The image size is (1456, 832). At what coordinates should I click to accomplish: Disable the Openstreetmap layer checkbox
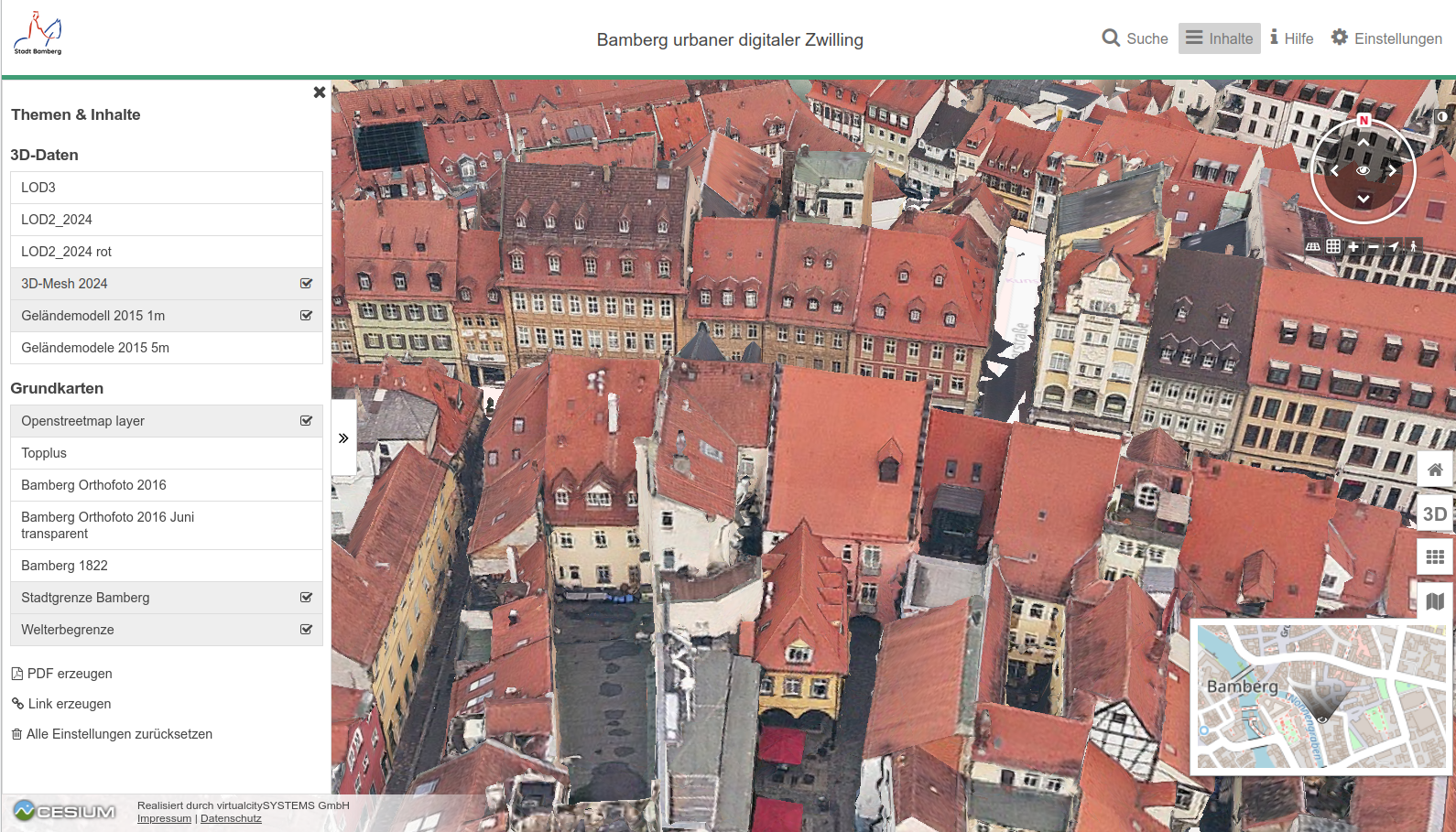pos(306,421)
